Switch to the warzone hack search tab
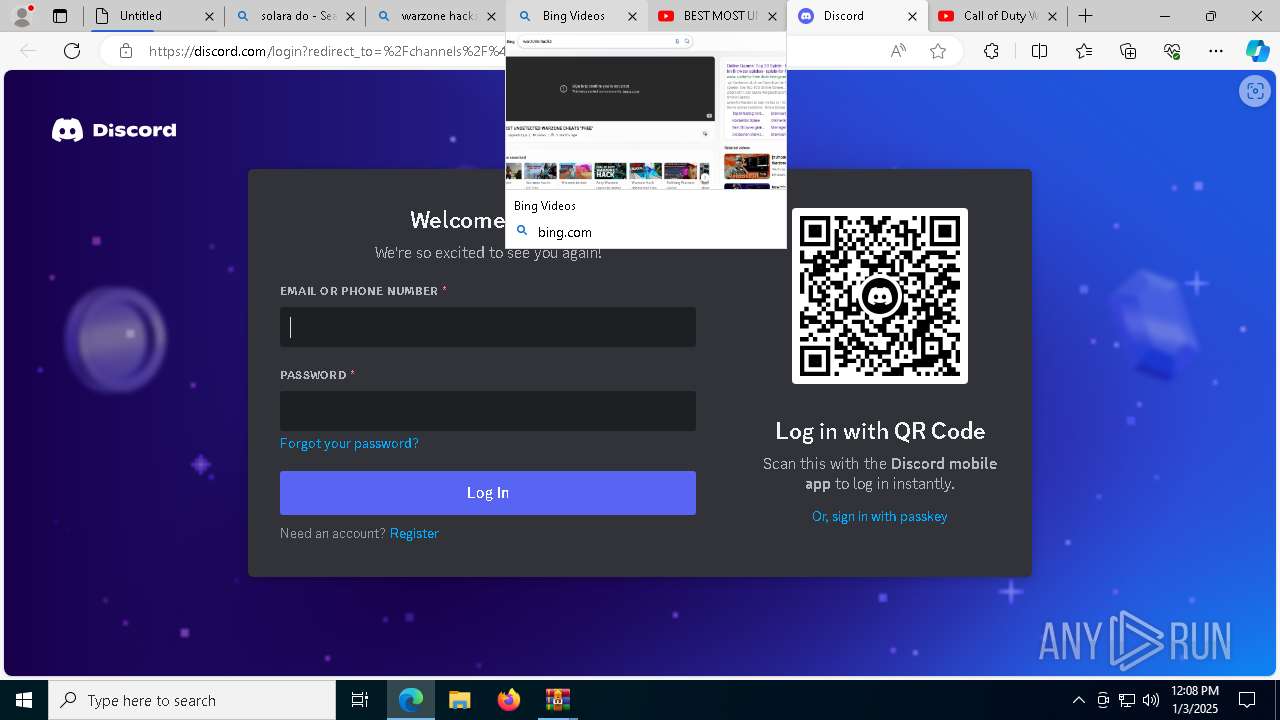 point(435,16)
